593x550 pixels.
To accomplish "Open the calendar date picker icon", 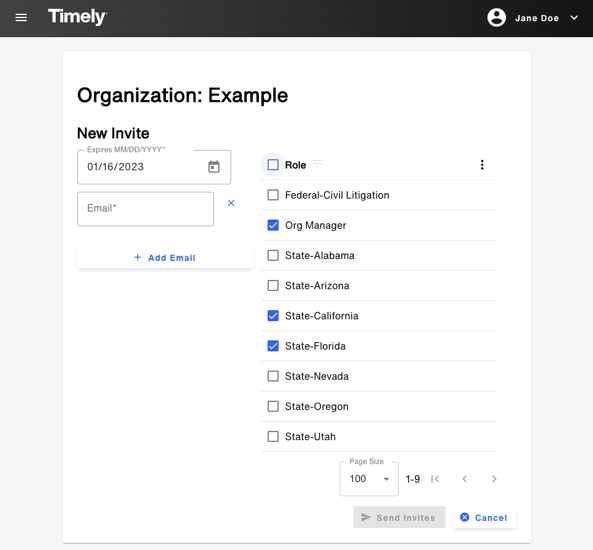I will click(x=214, y=166).
